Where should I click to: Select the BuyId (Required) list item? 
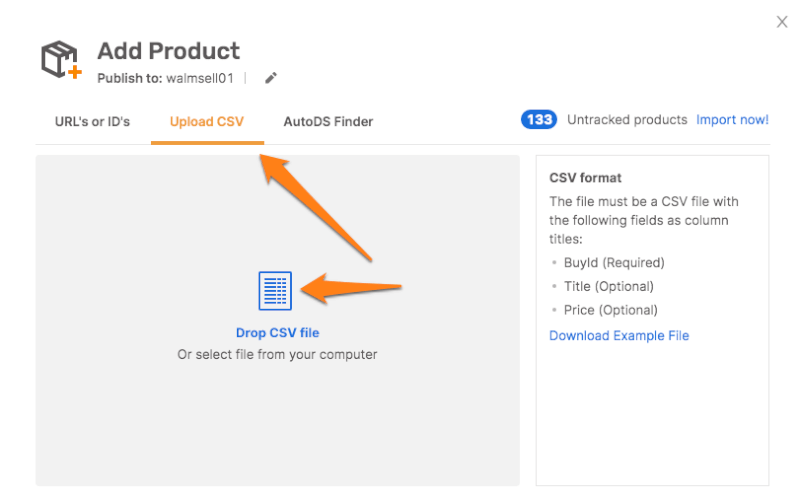(x=614, y=263)
